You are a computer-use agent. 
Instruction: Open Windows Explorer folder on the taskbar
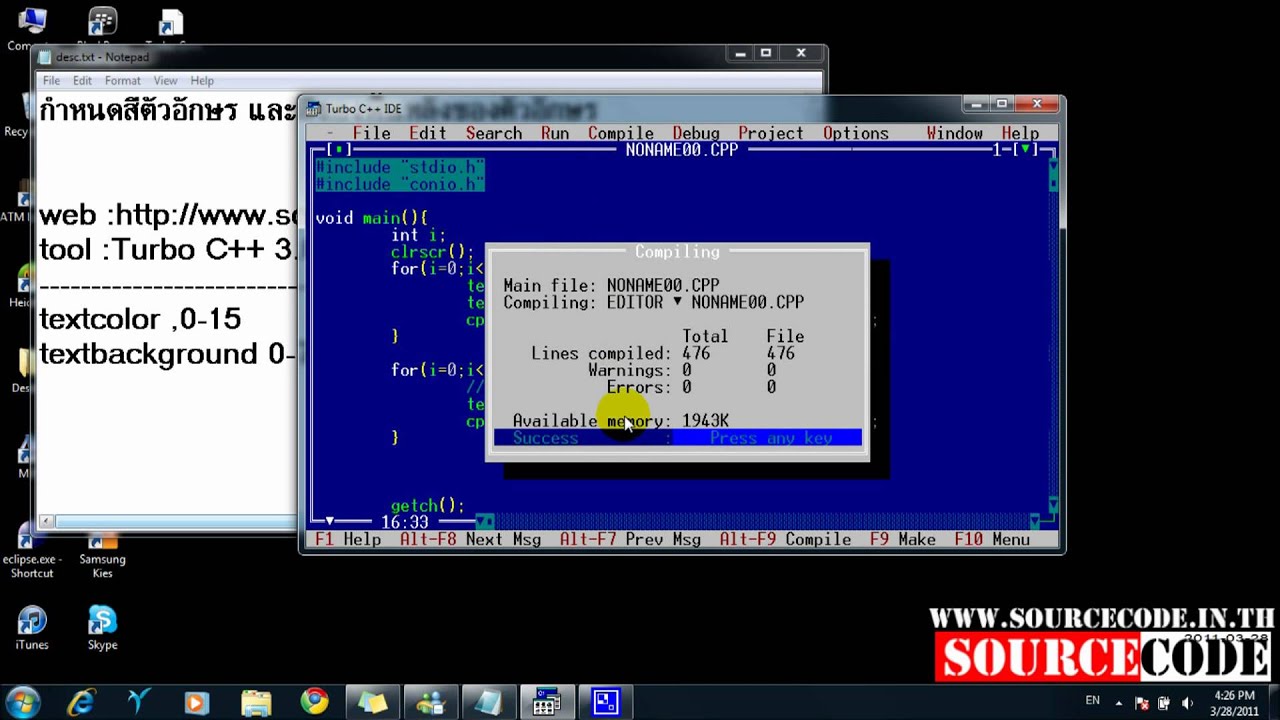point(255,703)
